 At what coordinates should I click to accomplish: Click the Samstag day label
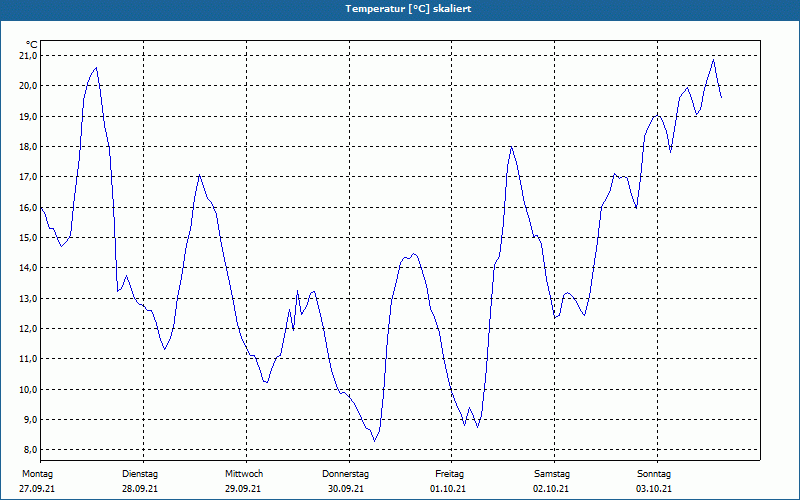[552, 474]
